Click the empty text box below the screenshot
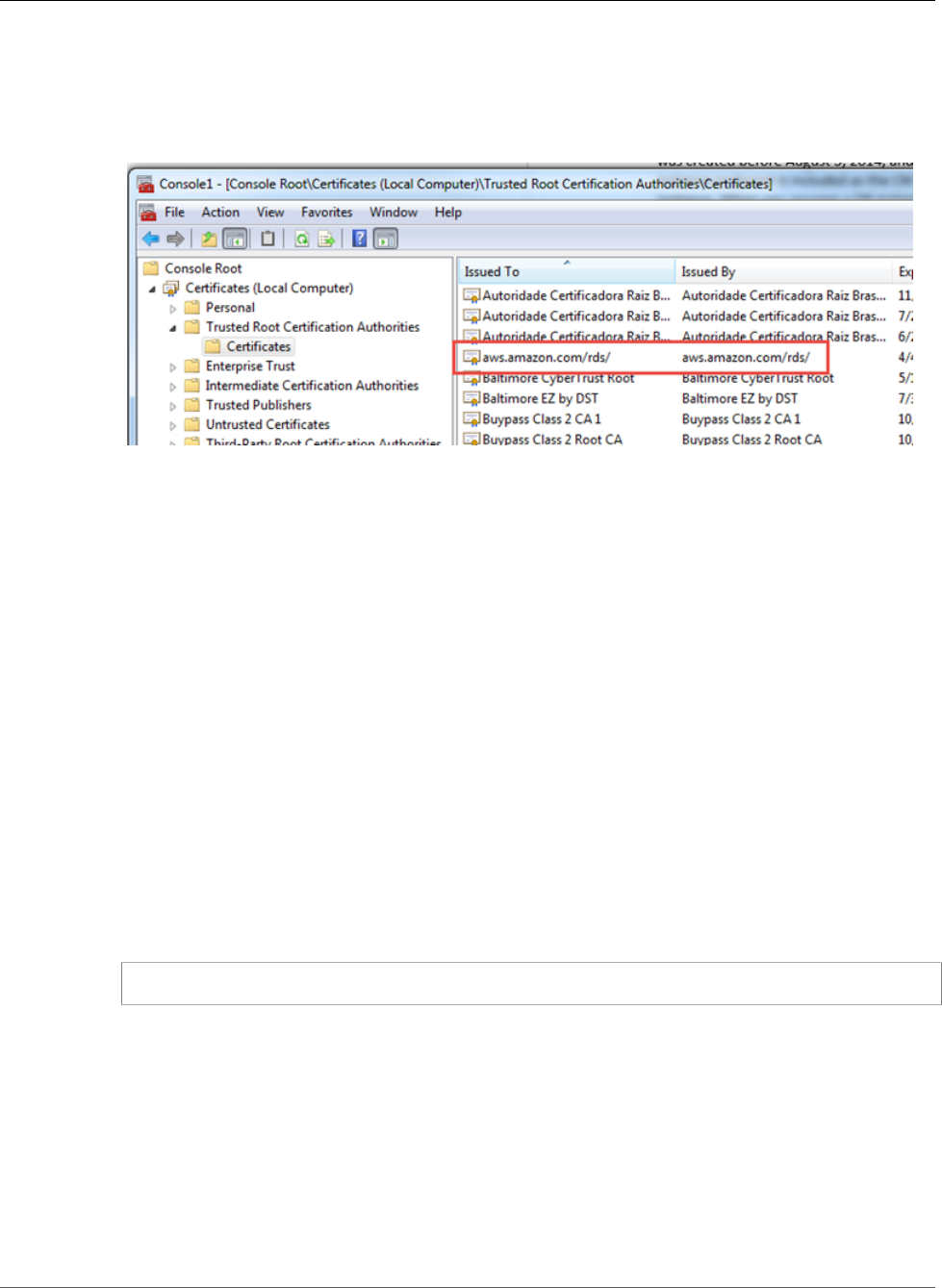942x1288 pixels. 531,983
